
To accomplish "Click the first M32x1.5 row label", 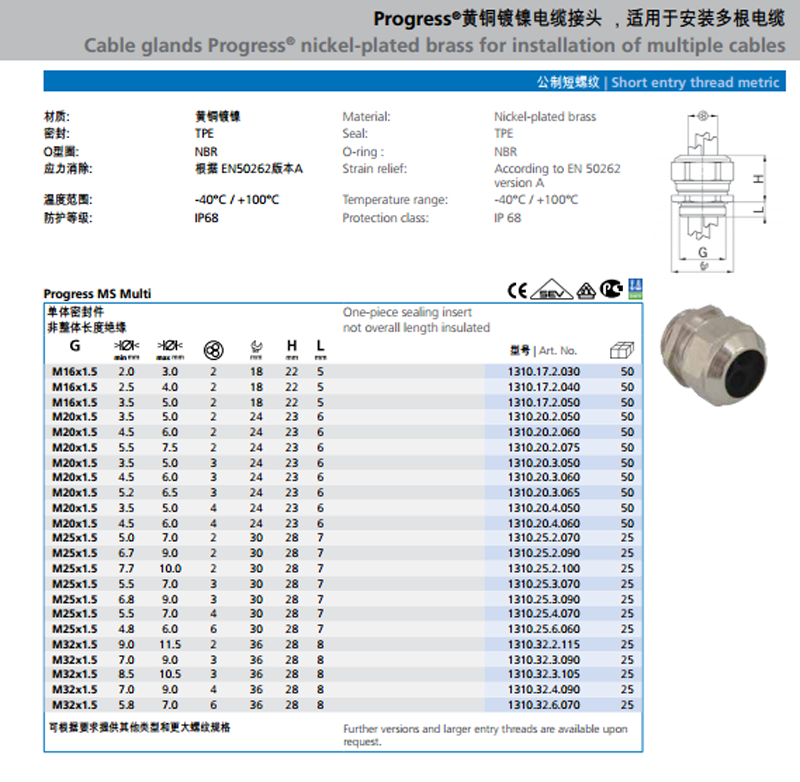I will click(74, 645).
